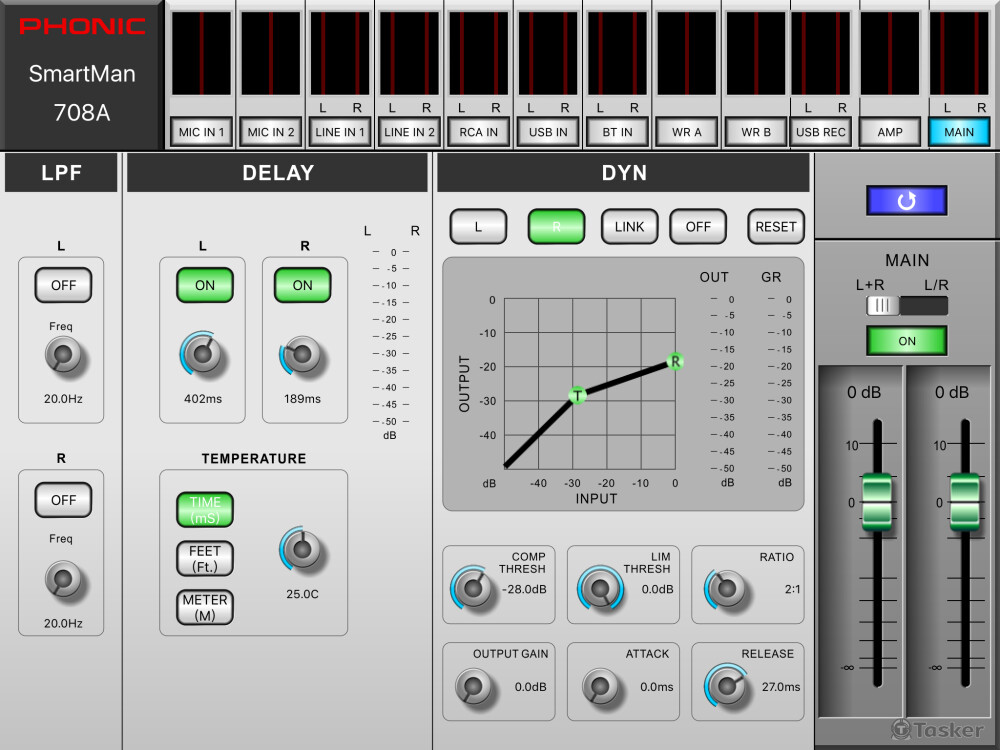Select FEET (Ft.) delay unit
The height and width of the screenshot is (750, 1000).
(x=205, y=558)
